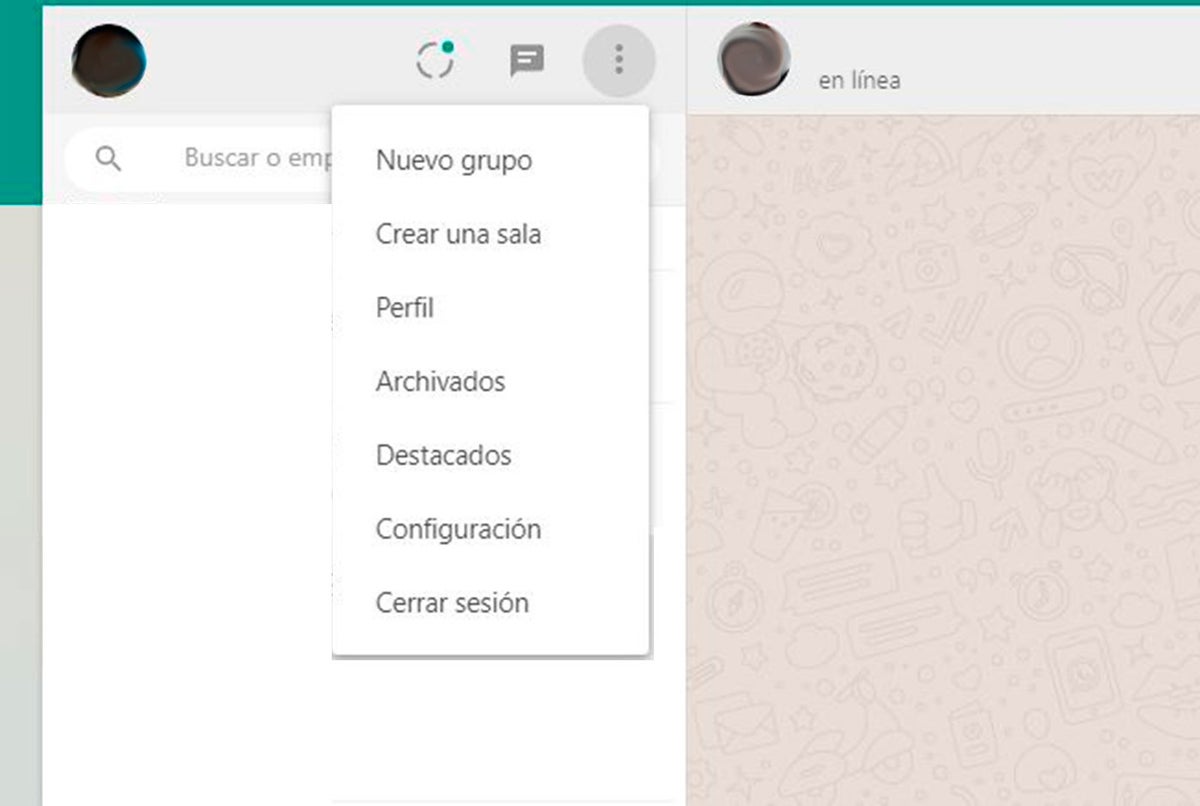Click left panel header between avatar and status
1200x806 pixels.
pyautogui.click(x=280, y=61)
